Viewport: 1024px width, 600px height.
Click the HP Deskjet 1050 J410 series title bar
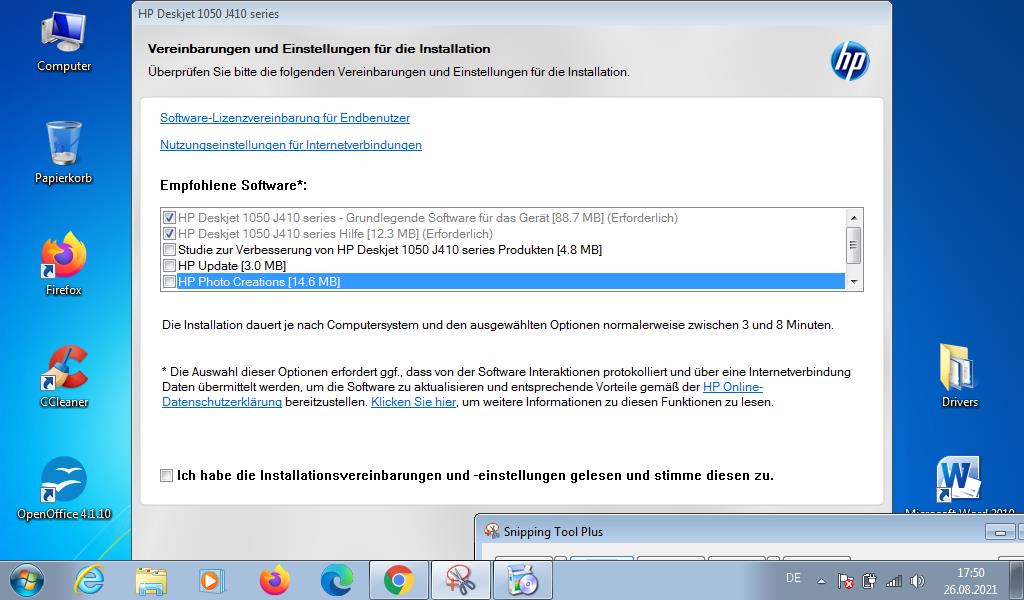point(511,13)
